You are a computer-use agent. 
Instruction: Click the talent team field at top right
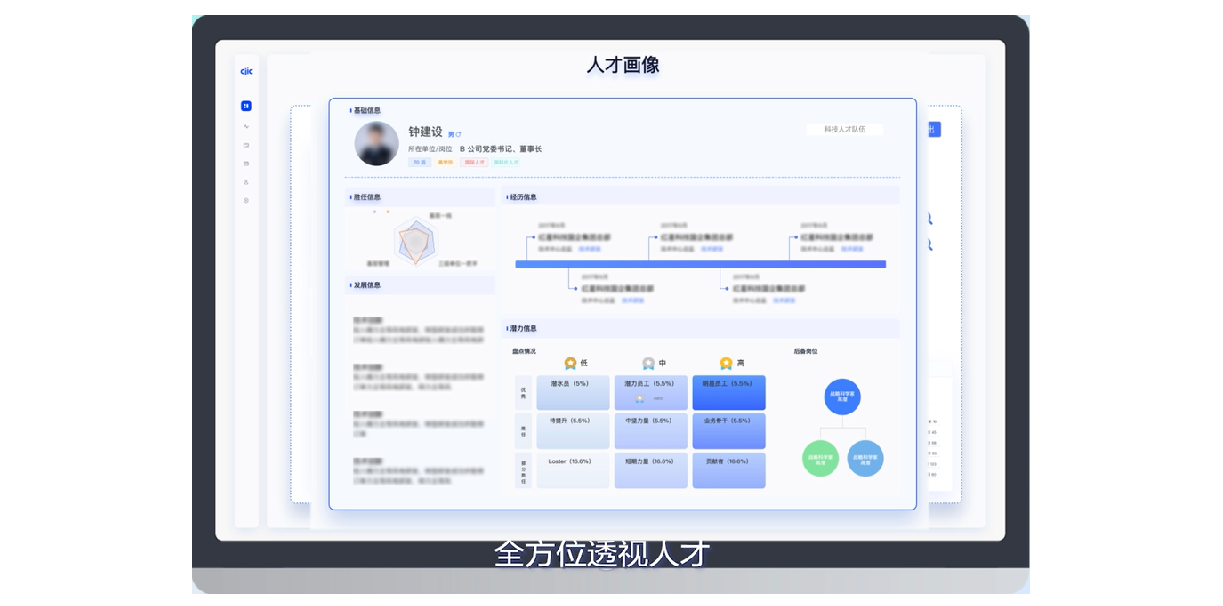click(845, 129)
